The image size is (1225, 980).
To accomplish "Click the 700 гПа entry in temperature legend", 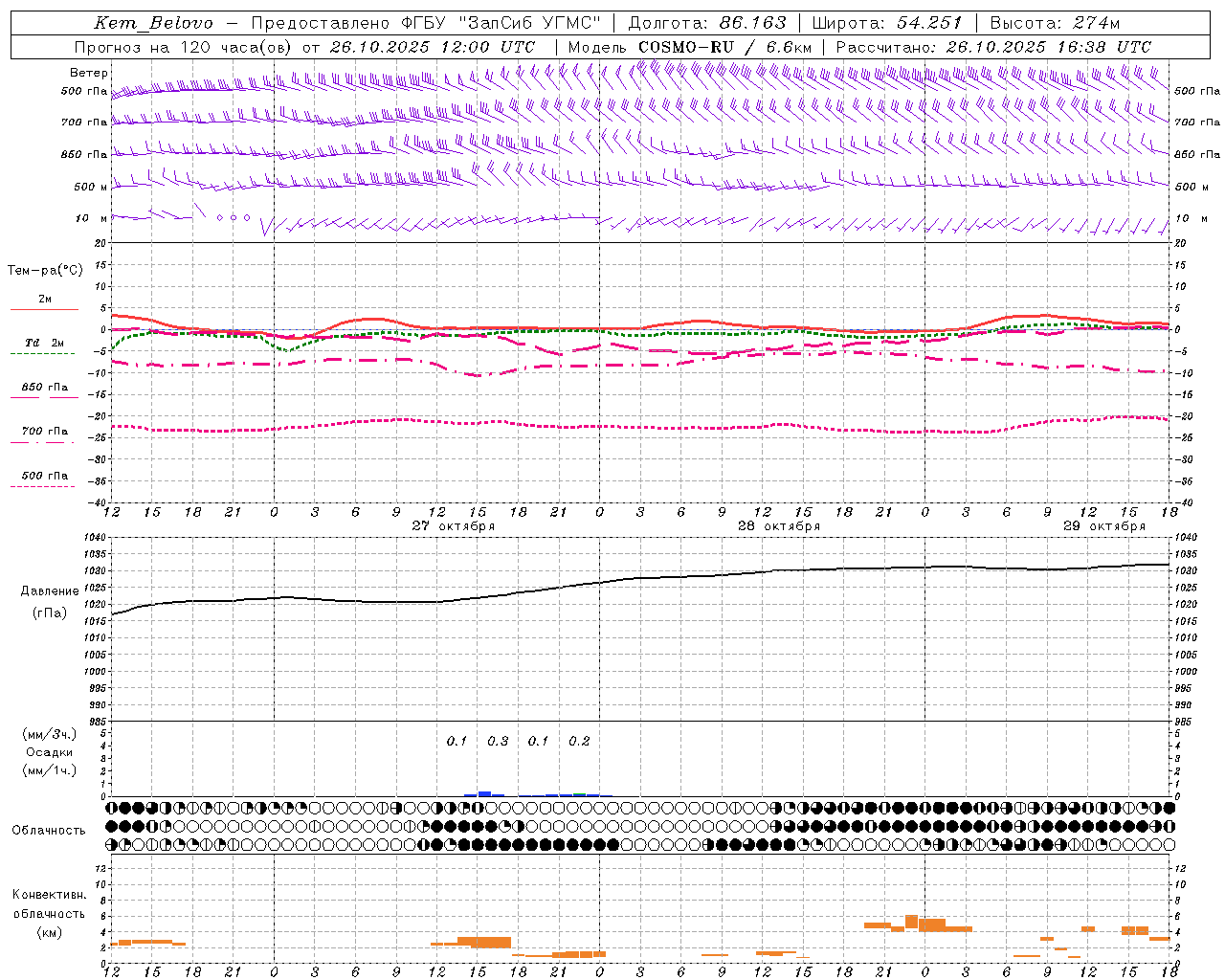I will click(x=45, y=432).
